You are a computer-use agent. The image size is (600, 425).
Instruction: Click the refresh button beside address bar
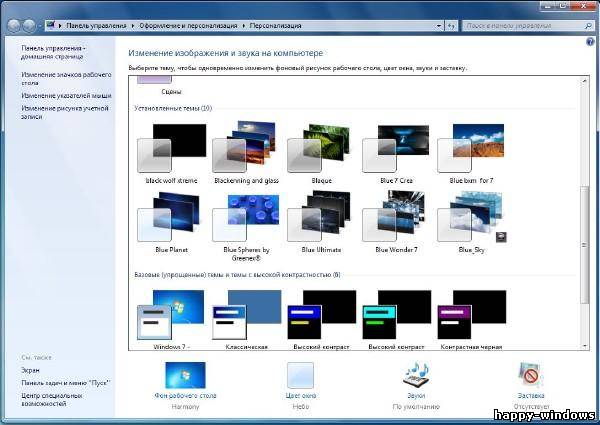[x=452, y=26]
